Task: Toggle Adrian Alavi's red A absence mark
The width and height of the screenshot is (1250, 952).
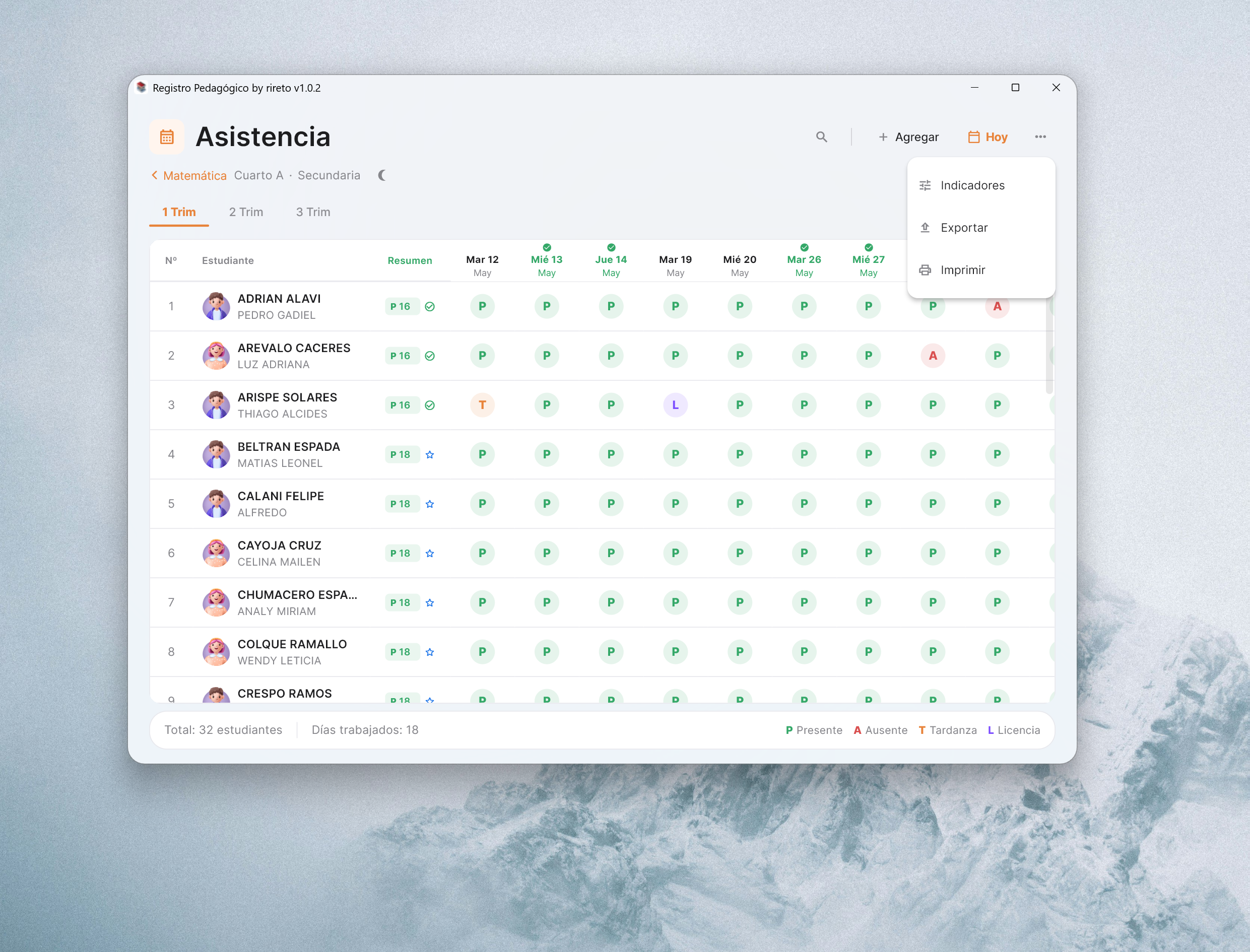Action: pos(997,307)
